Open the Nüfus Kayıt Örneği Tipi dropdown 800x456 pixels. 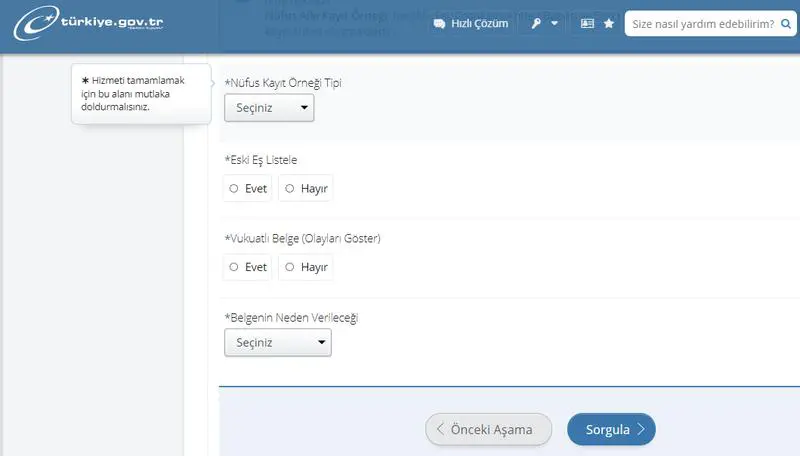(x=269, y=108)
